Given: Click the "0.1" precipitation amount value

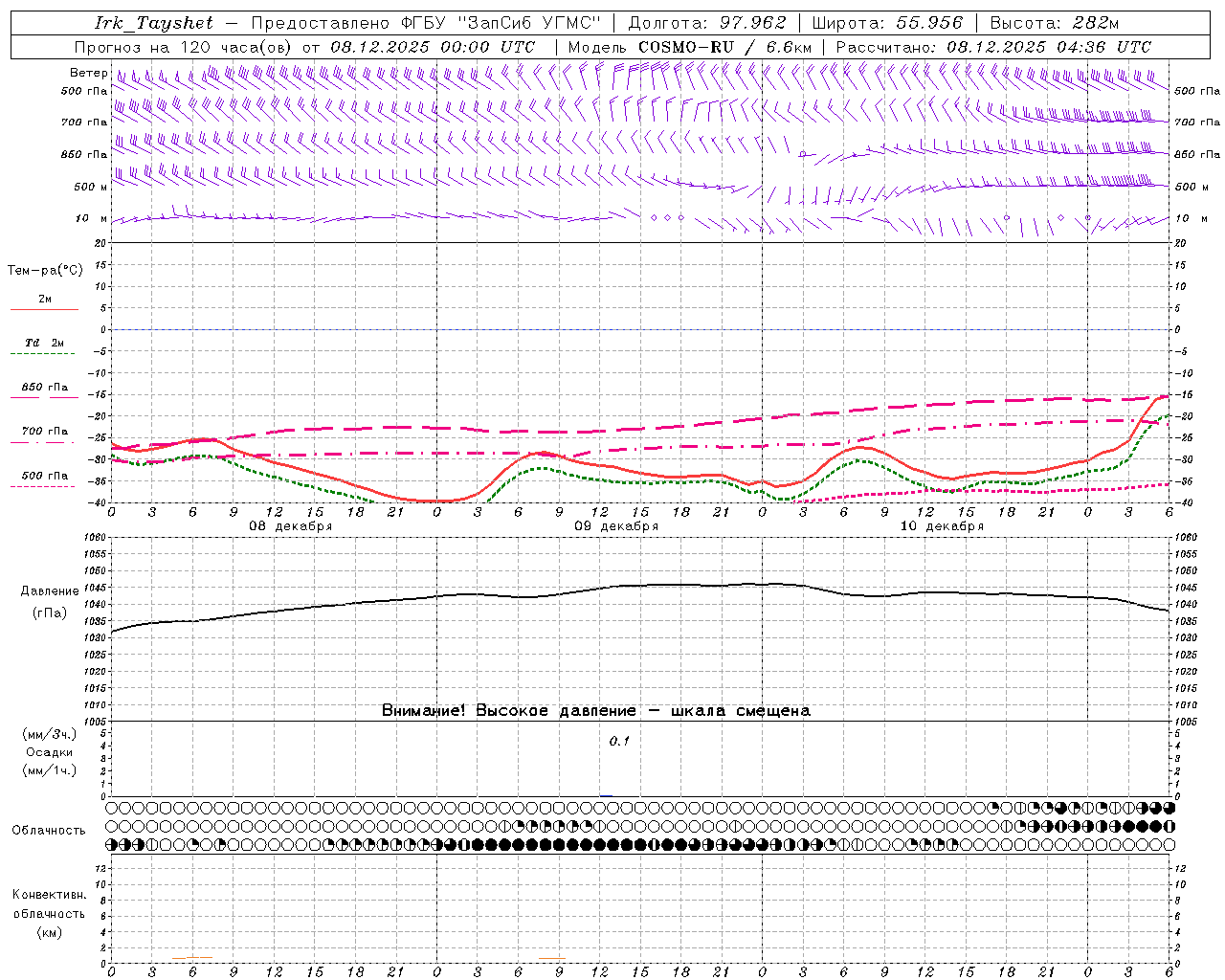Looking at the screenshot, I should click(620, 742).
